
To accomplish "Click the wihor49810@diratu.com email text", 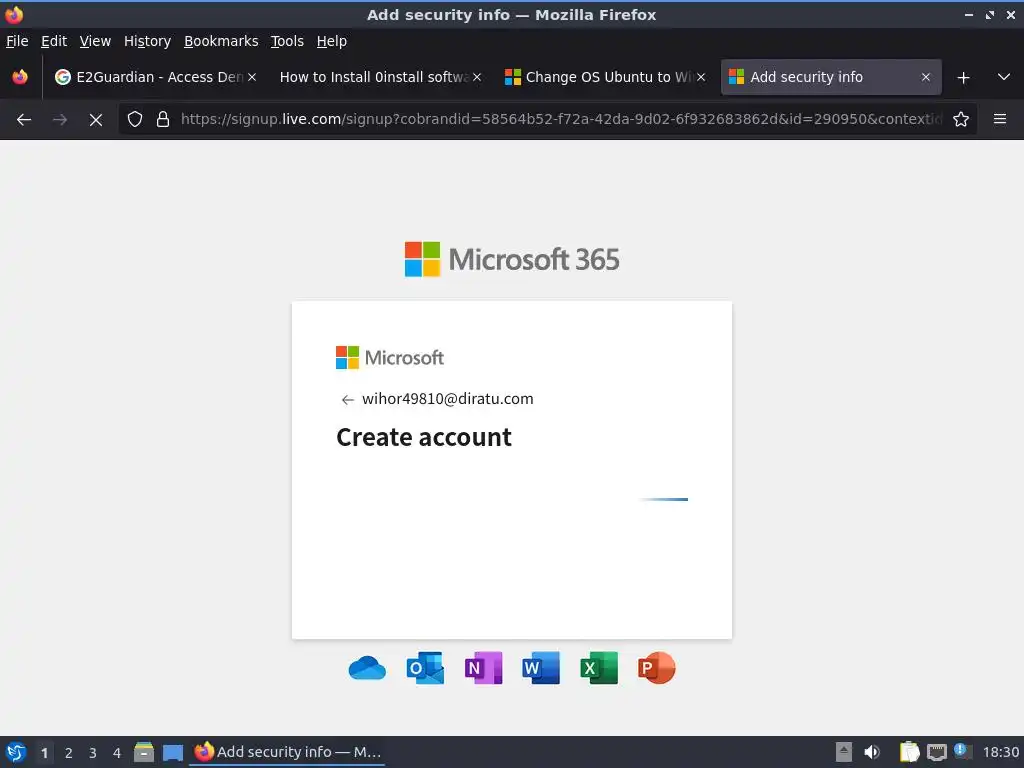I will (447, 399).
